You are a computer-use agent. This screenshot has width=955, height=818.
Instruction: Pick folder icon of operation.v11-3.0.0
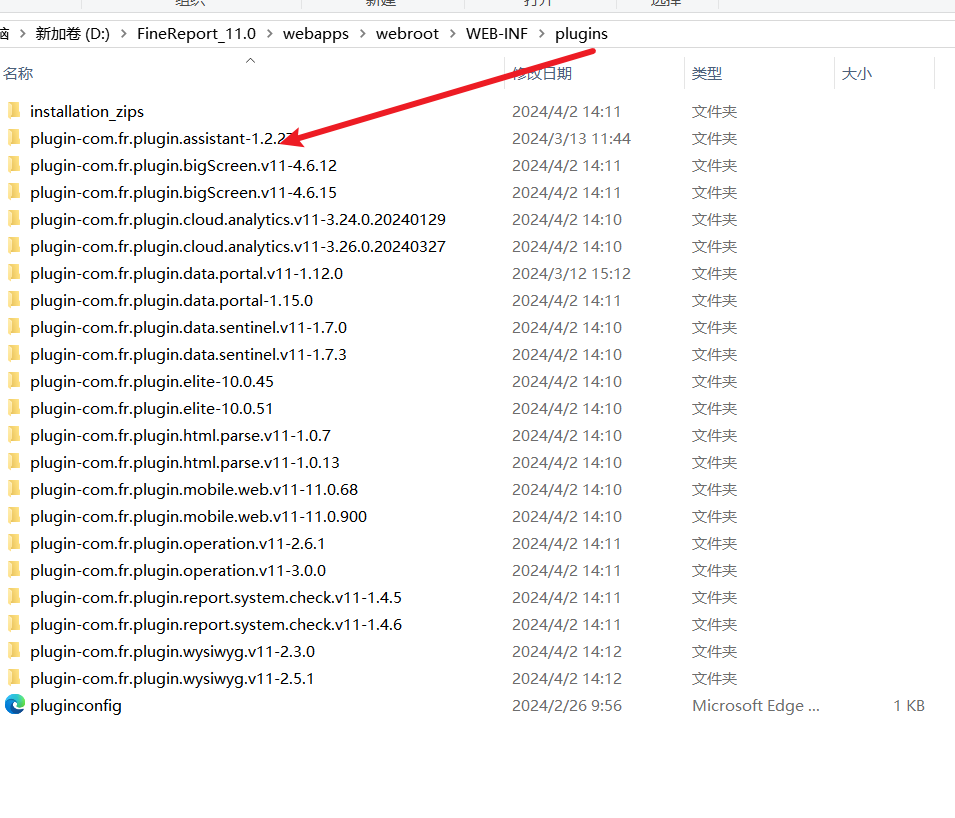tap(14, 569)
